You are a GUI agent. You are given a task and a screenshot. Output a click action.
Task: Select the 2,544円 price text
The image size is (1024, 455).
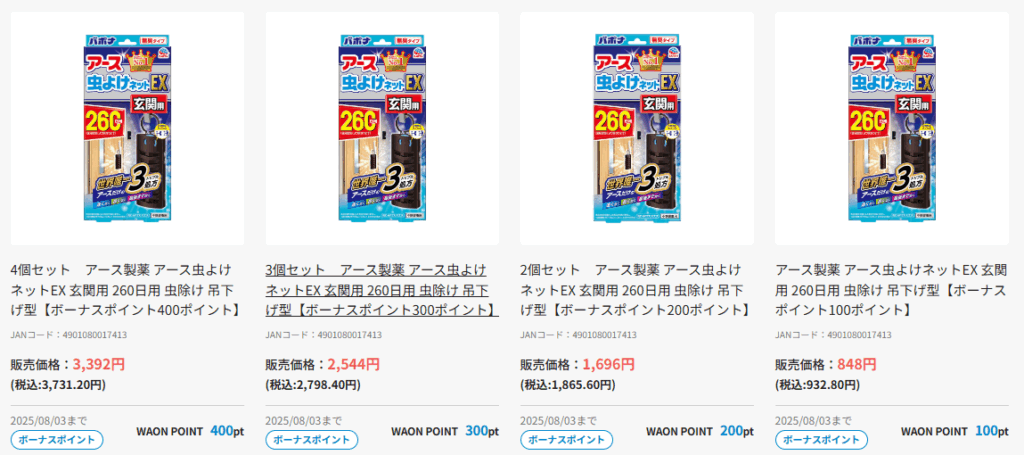coord(353,364)
